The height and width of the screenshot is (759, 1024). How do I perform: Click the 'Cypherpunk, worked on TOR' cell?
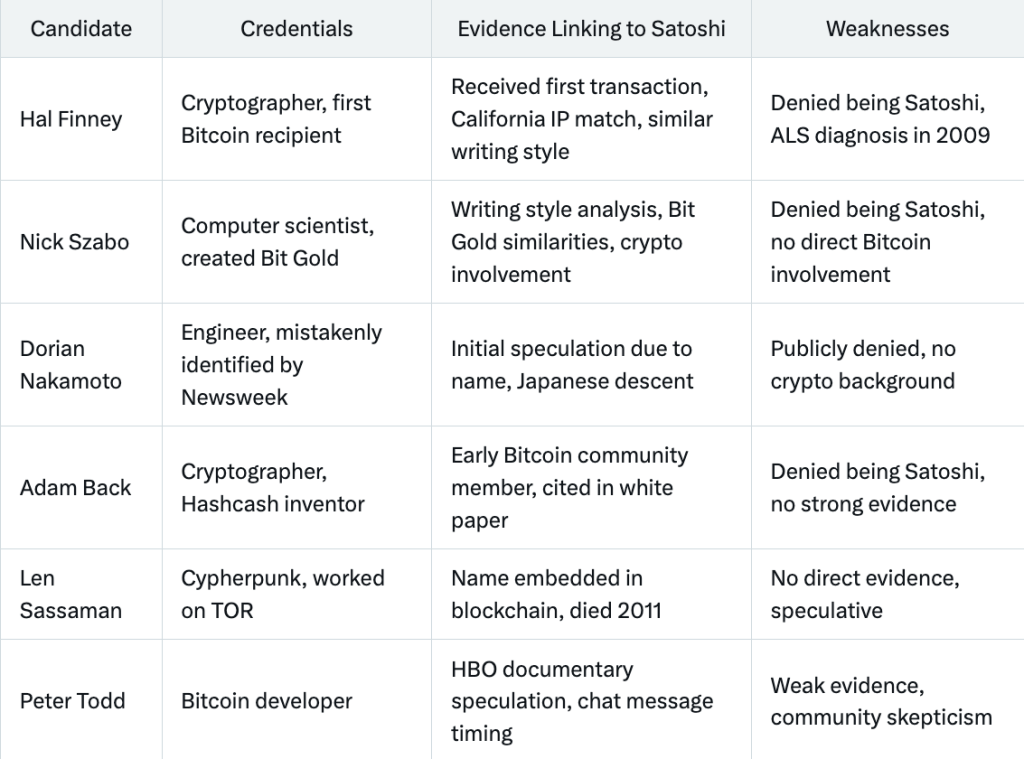(282, 594)
